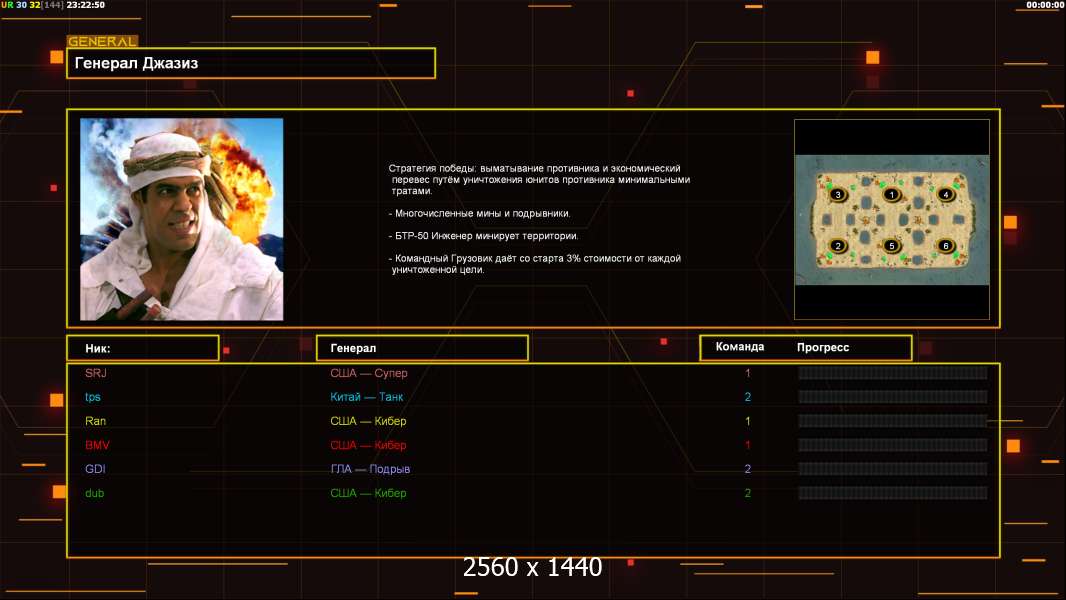Screen dimensions: 1066x600
Task: Click team number 1 in SRJ's row
Action: click(747, 373)
